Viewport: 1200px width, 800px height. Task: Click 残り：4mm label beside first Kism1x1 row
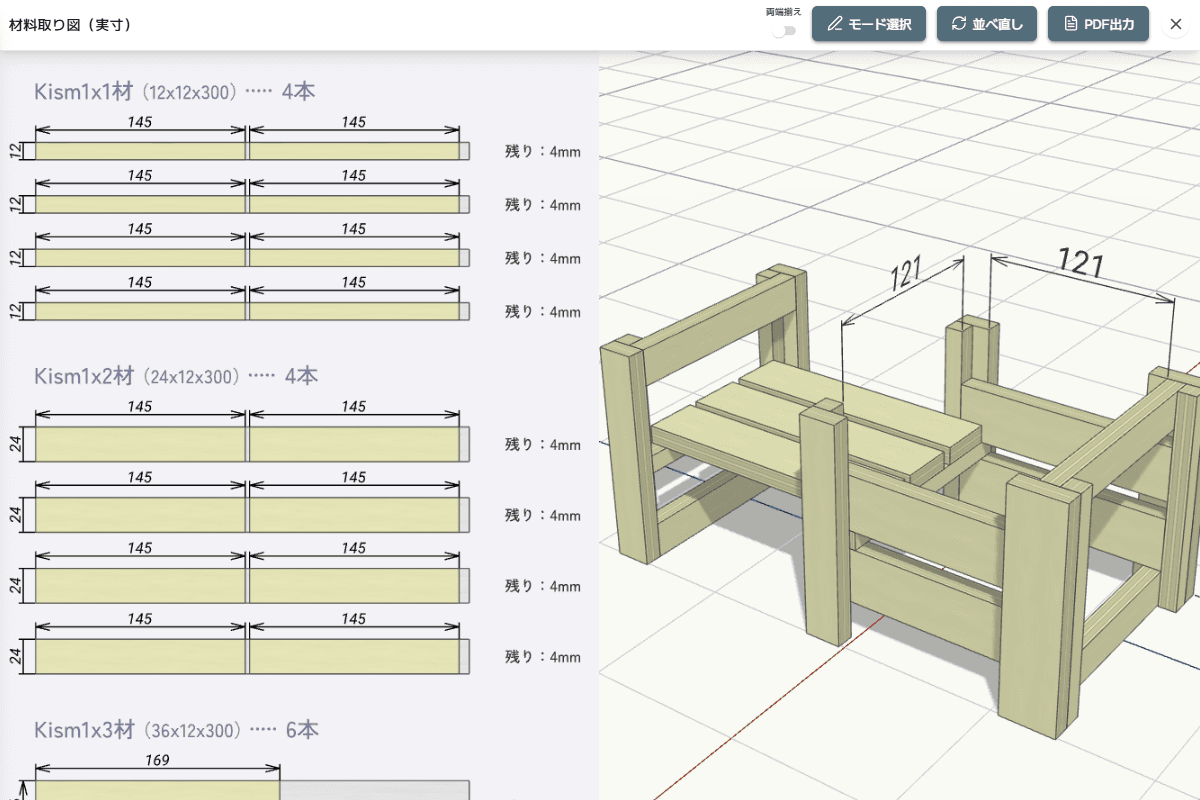(x=542, y=152)
